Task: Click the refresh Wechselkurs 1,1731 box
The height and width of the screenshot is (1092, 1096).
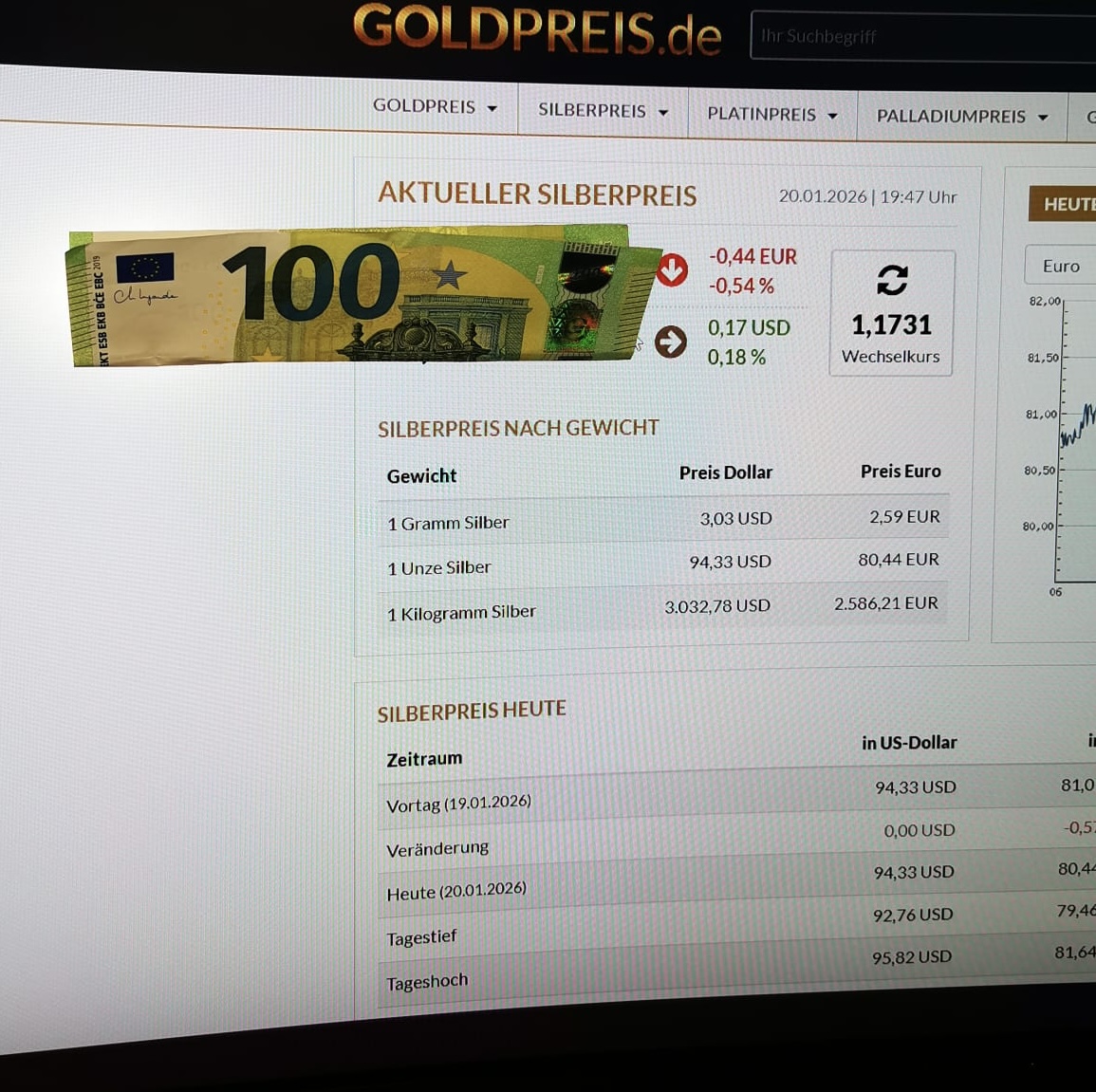Action: tap(891, 313)
